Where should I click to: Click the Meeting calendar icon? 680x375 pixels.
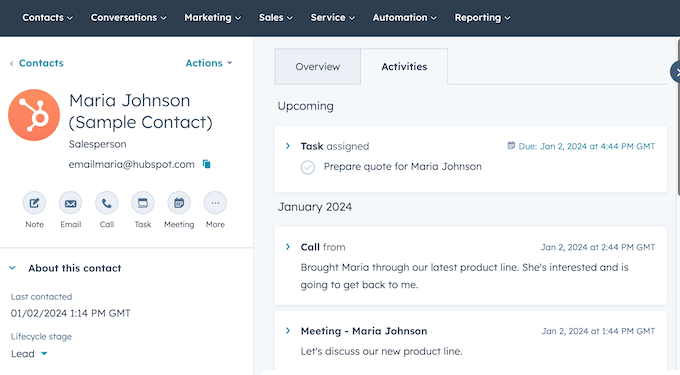pos(179,203)
